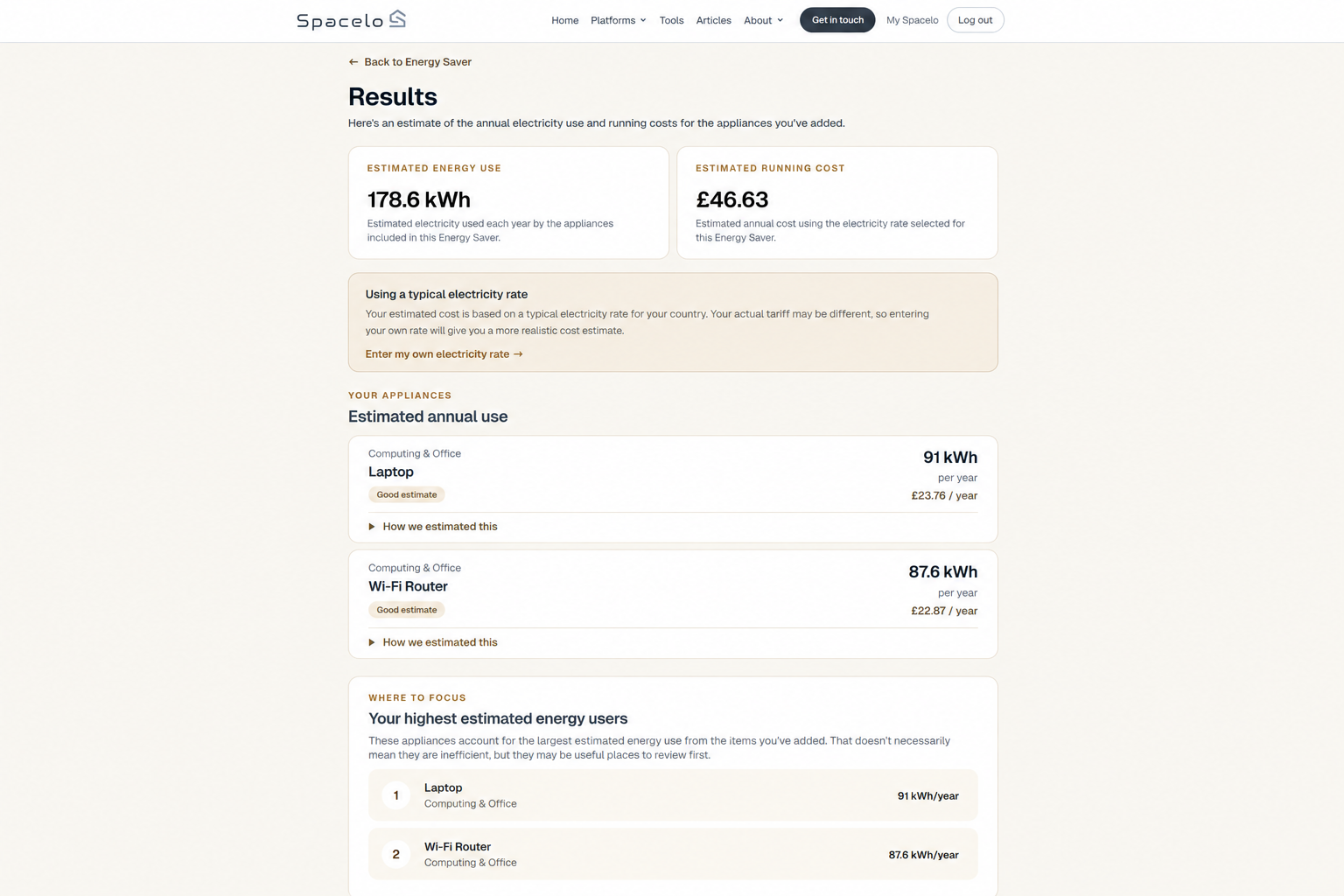Expand Wi-Fi Router's How we estimated this
1344x896 pixels.
click(x=433, y=642)
